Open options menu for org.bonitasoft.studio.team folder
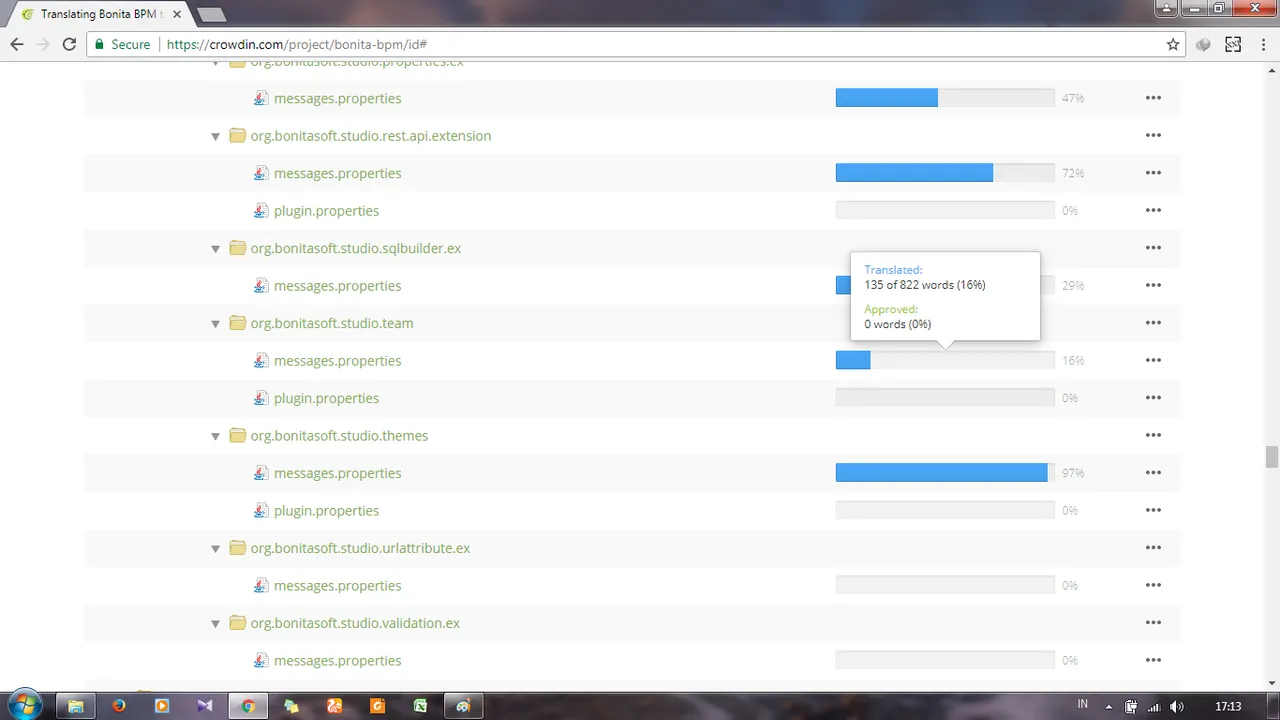The width and height of the screenshot is (1280, 720). pos(1153,323)
